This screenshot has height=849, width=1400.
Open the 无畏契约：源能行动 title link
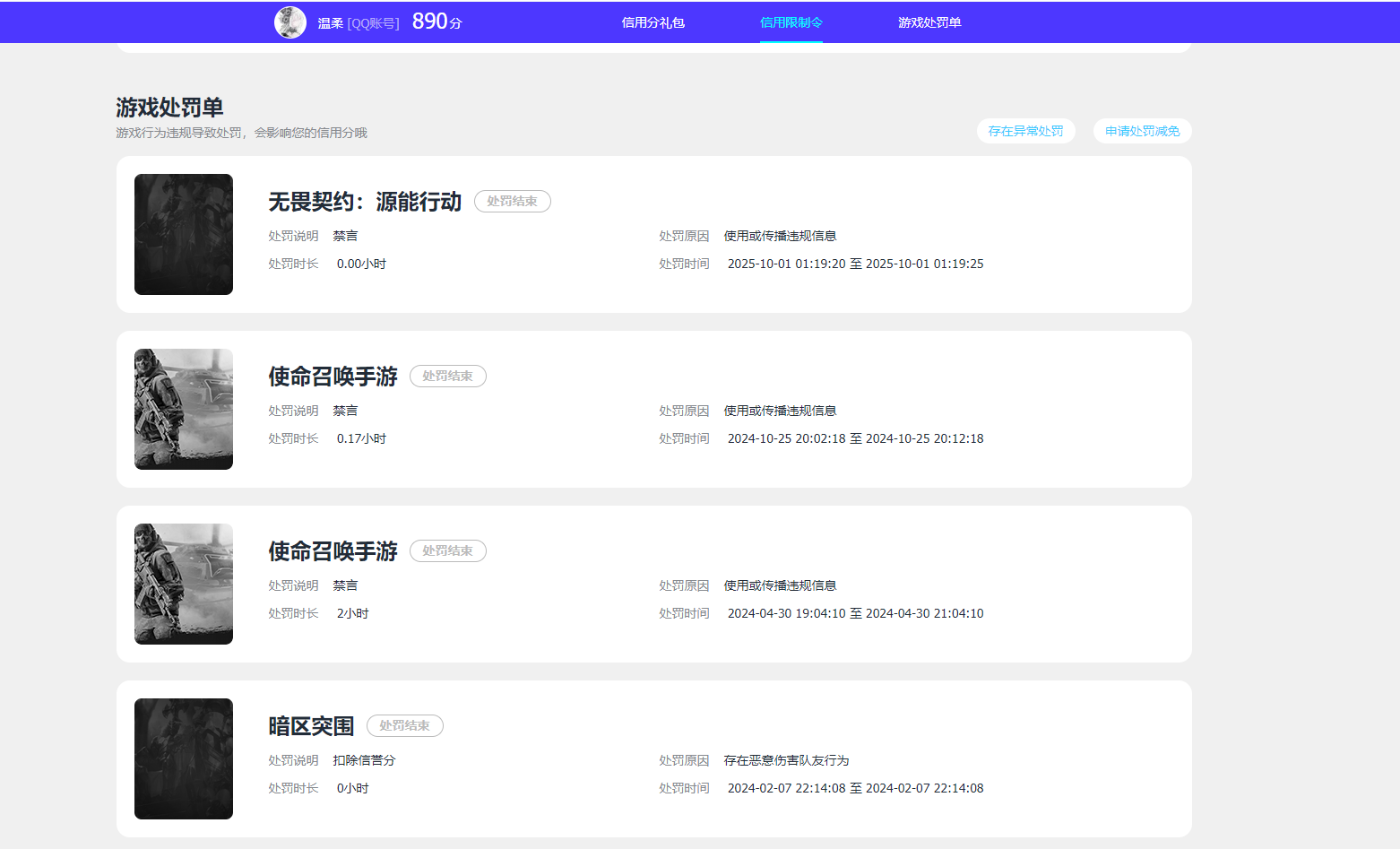point(364,202)
